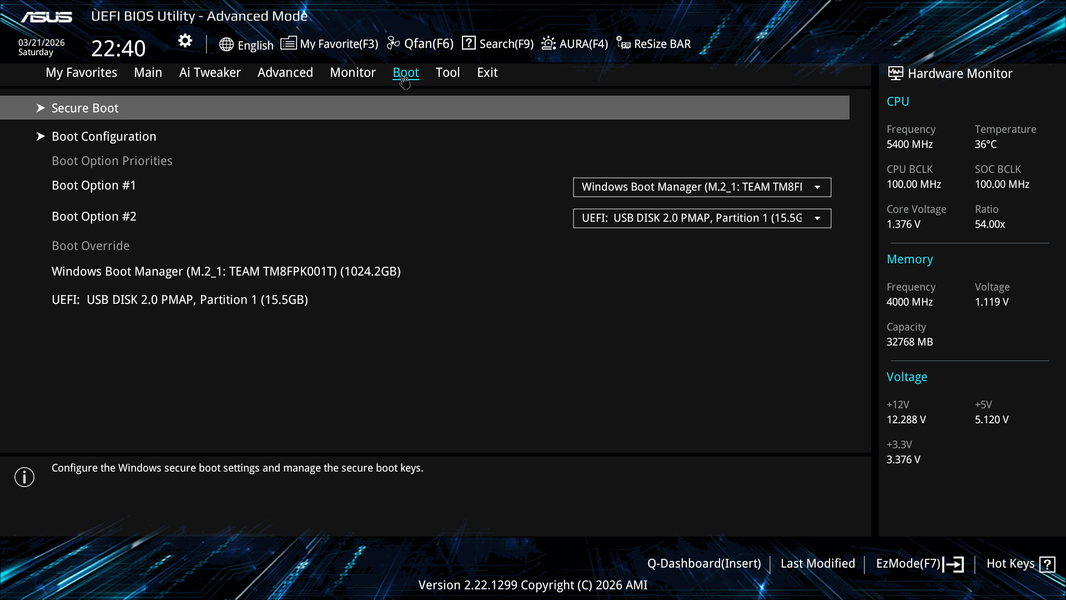Click Last Modified
The width and height of the screenshot is (1066, 600).
(817, 563)
